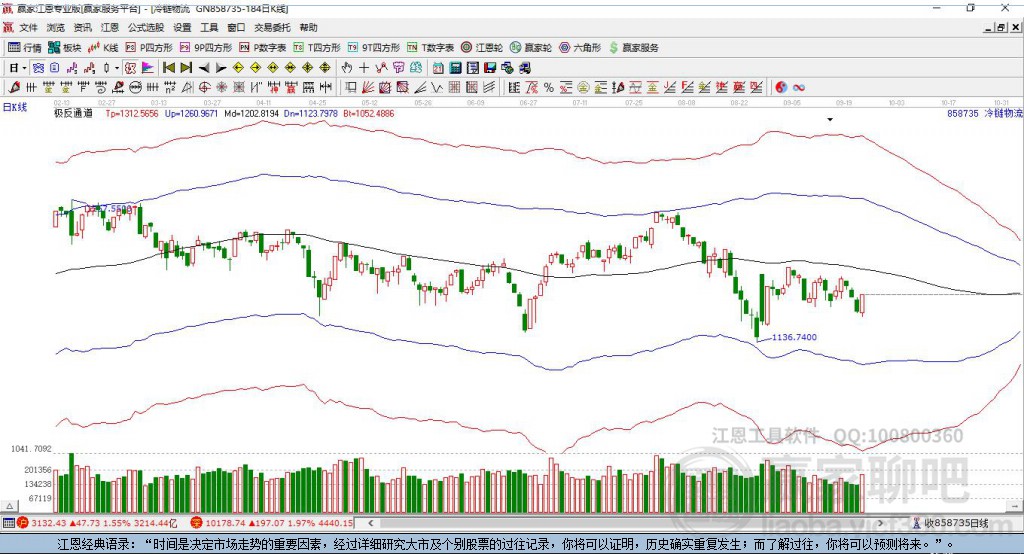
Task: Click the Shenzhen index 10178.74 status entry
Action: [272, 523]
